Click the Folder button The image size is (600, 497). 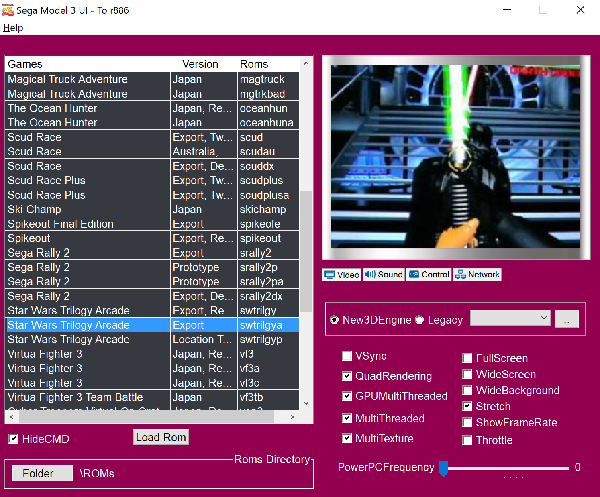click(42, 473)
